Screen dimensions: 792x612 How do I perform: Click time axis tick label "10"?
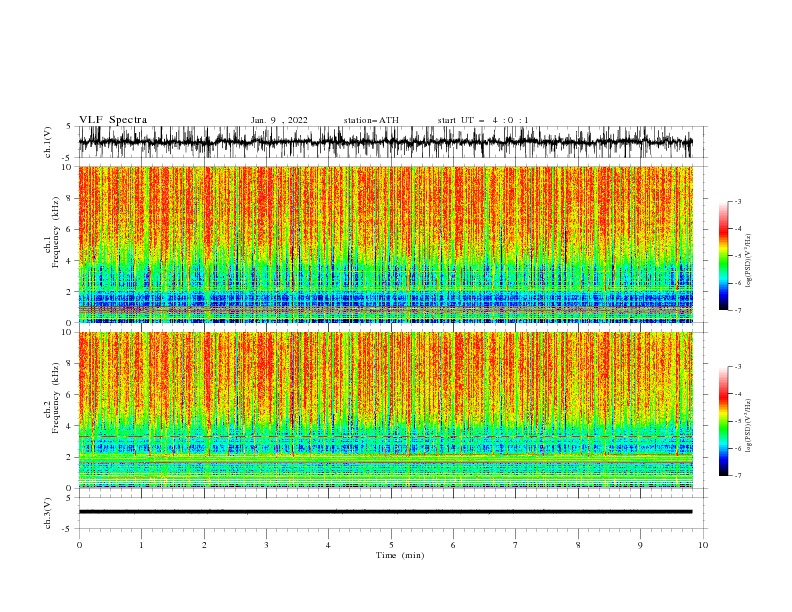click(x=703, y=545)
